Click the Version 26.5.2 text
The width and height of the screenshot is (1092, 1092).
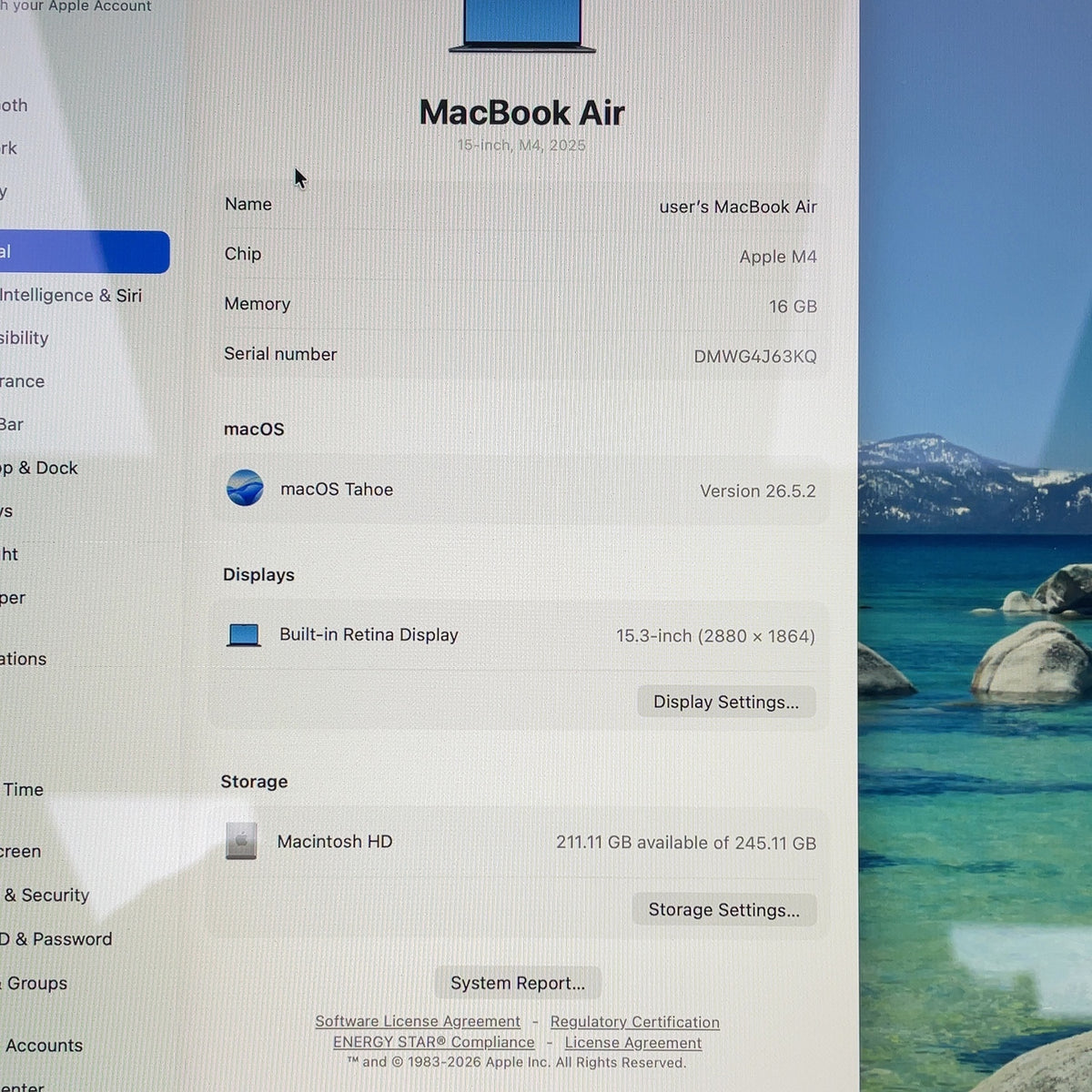[758, 491]
